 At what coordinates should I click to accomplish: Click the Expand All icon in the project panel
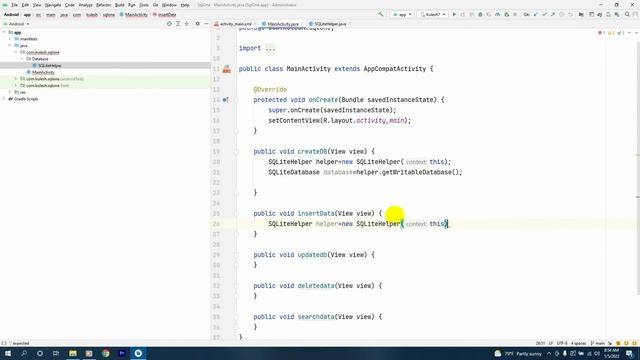178,24
